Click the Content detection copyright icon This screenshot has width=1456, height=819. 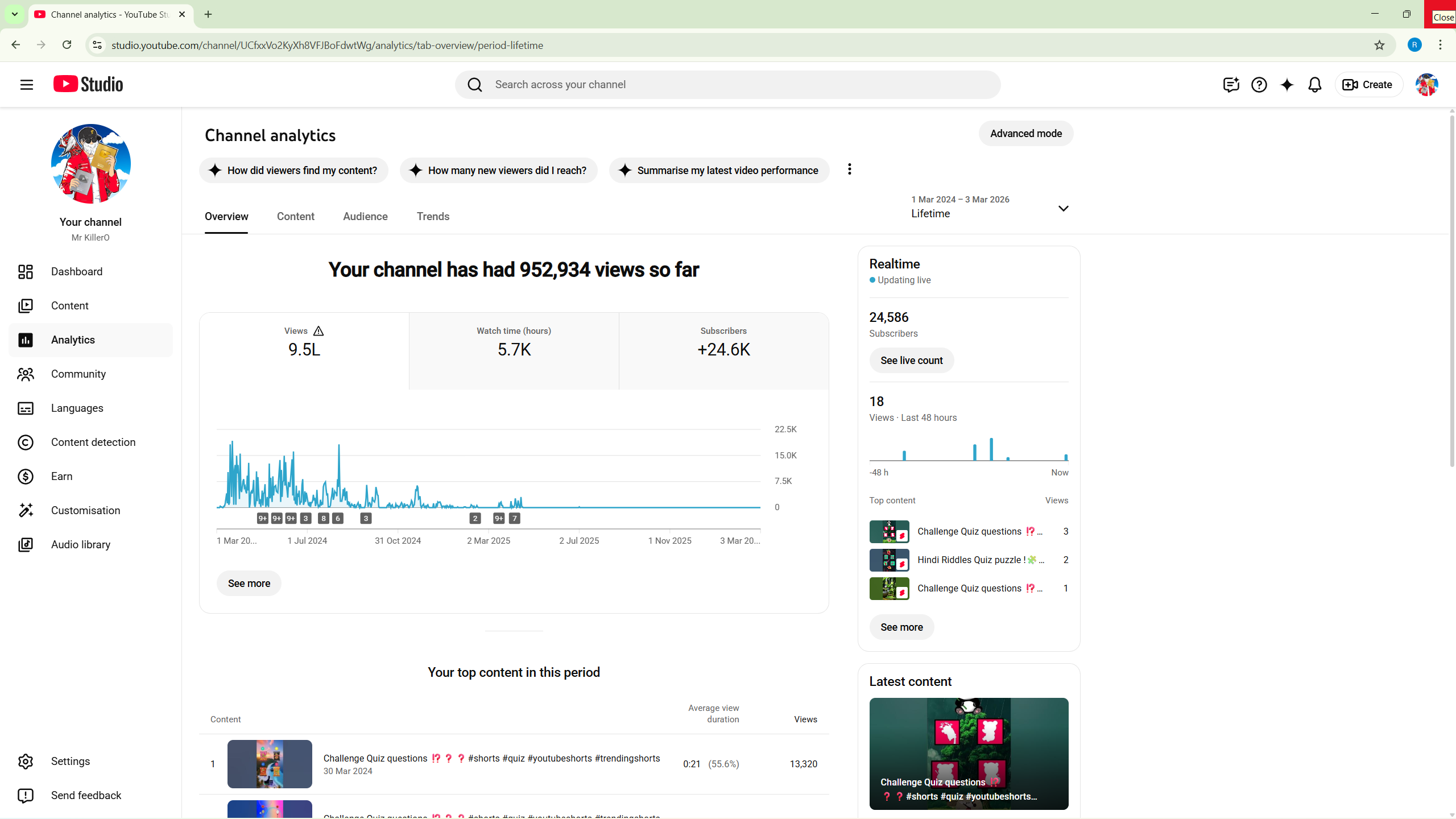pyautogui.click(x=26, y=442)
